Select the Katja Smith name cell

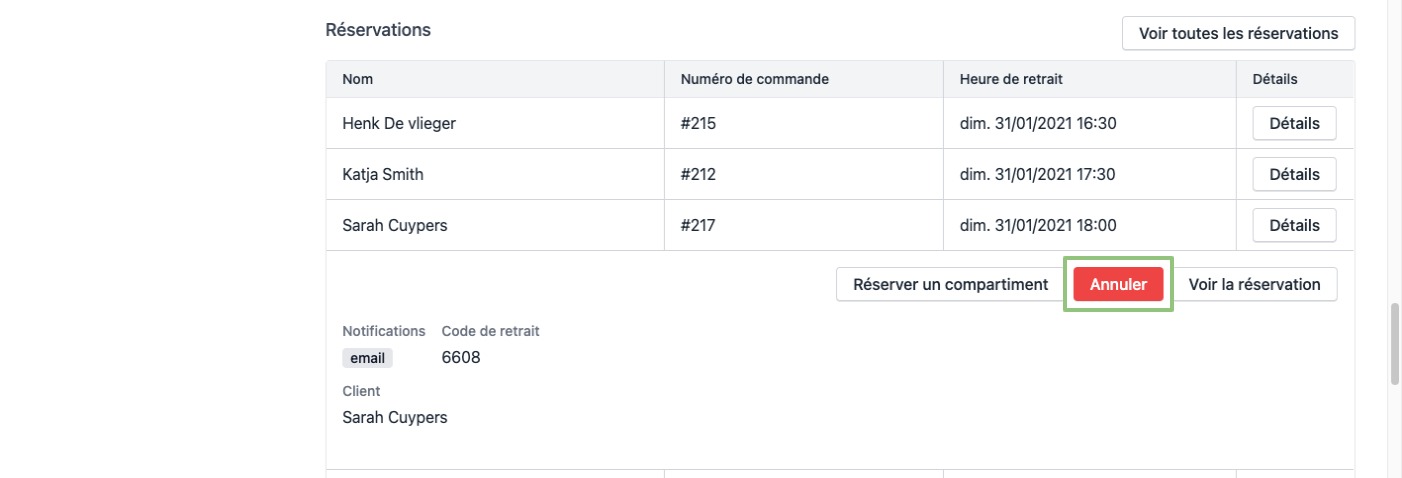pyautogui.click(x=383, y=174)
